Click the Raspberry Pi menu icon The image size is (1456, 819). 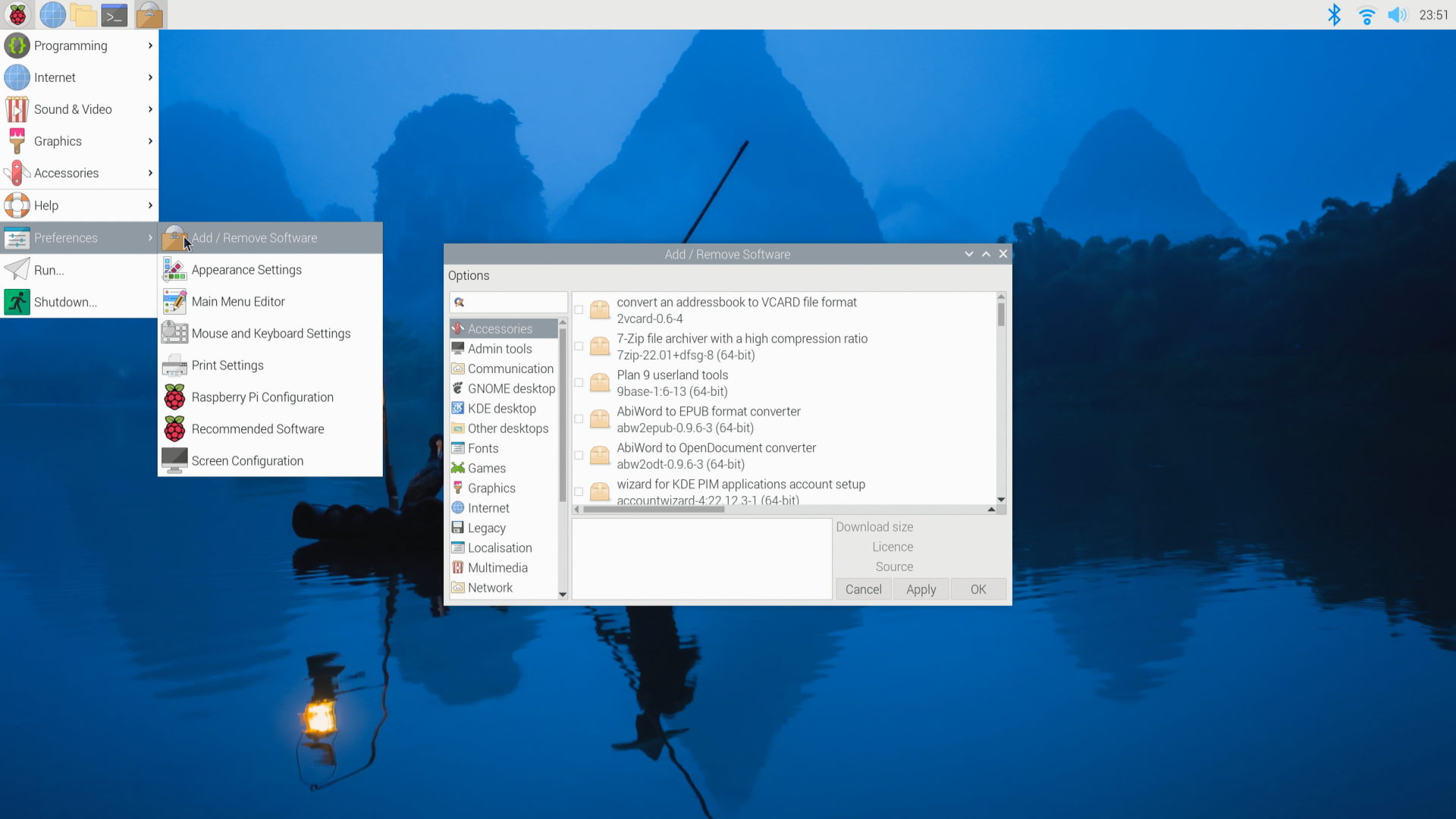(x=17, y=14)
